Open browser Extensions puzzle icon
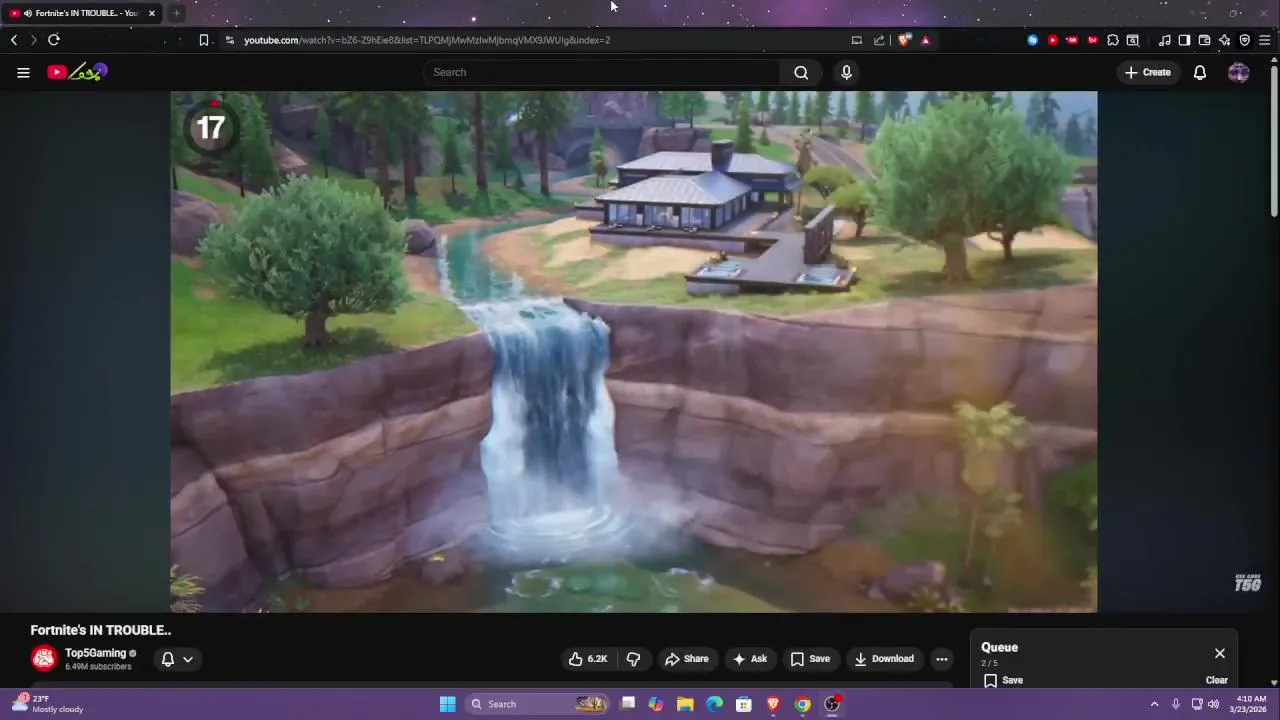The width and height of the screenshot is (1280, 720). [x=1113, y=40]
